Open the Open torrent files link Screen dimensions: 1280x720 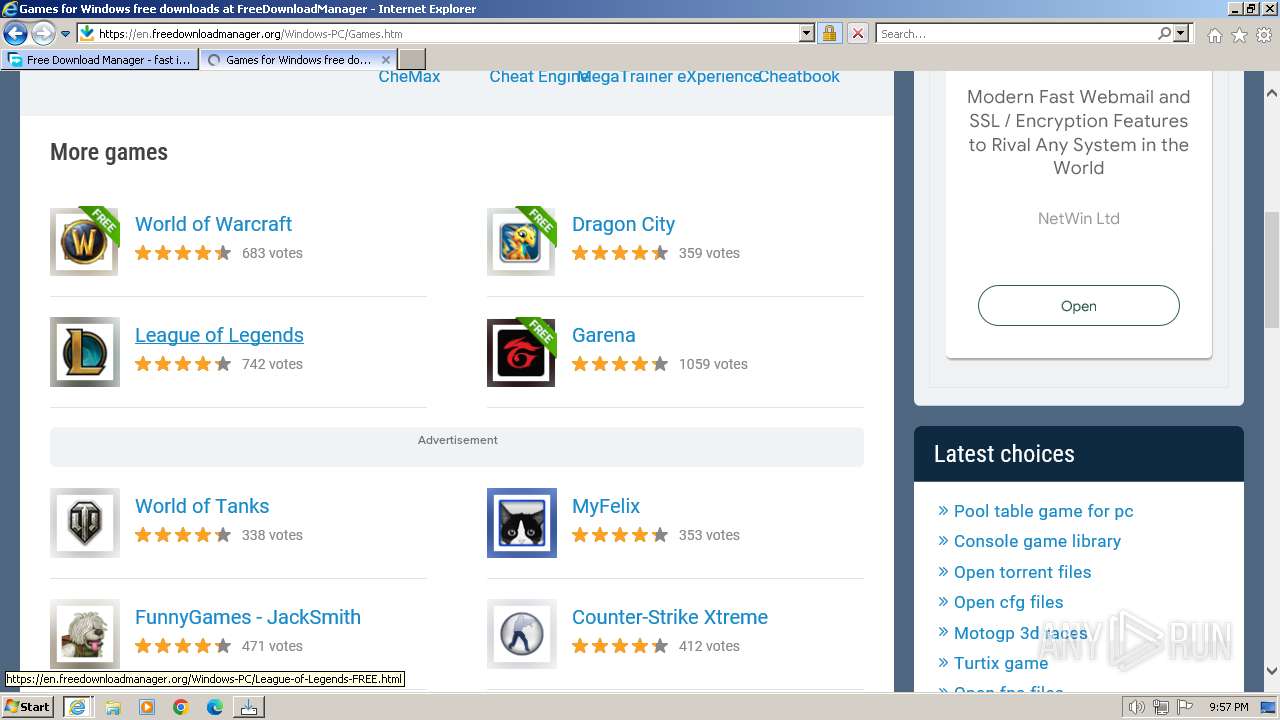pyautogui.click(x=1022, y=572)
